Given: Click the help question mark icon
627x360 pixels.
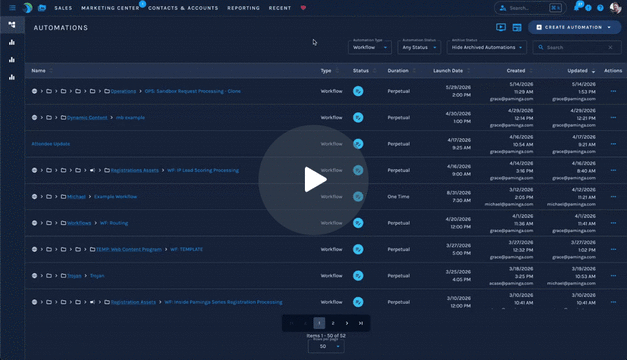Looking at the screenshot, I should (x=600, y=8).
